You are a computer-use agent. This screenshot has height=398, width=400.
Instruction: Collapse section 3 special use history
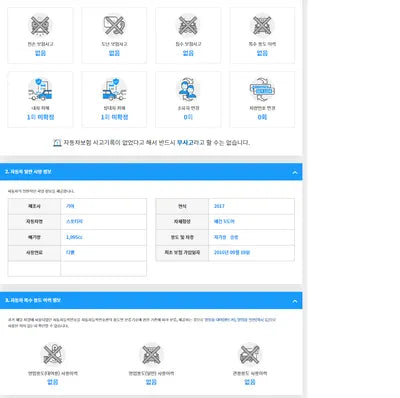pyautogui.click(x=295, y=301)
